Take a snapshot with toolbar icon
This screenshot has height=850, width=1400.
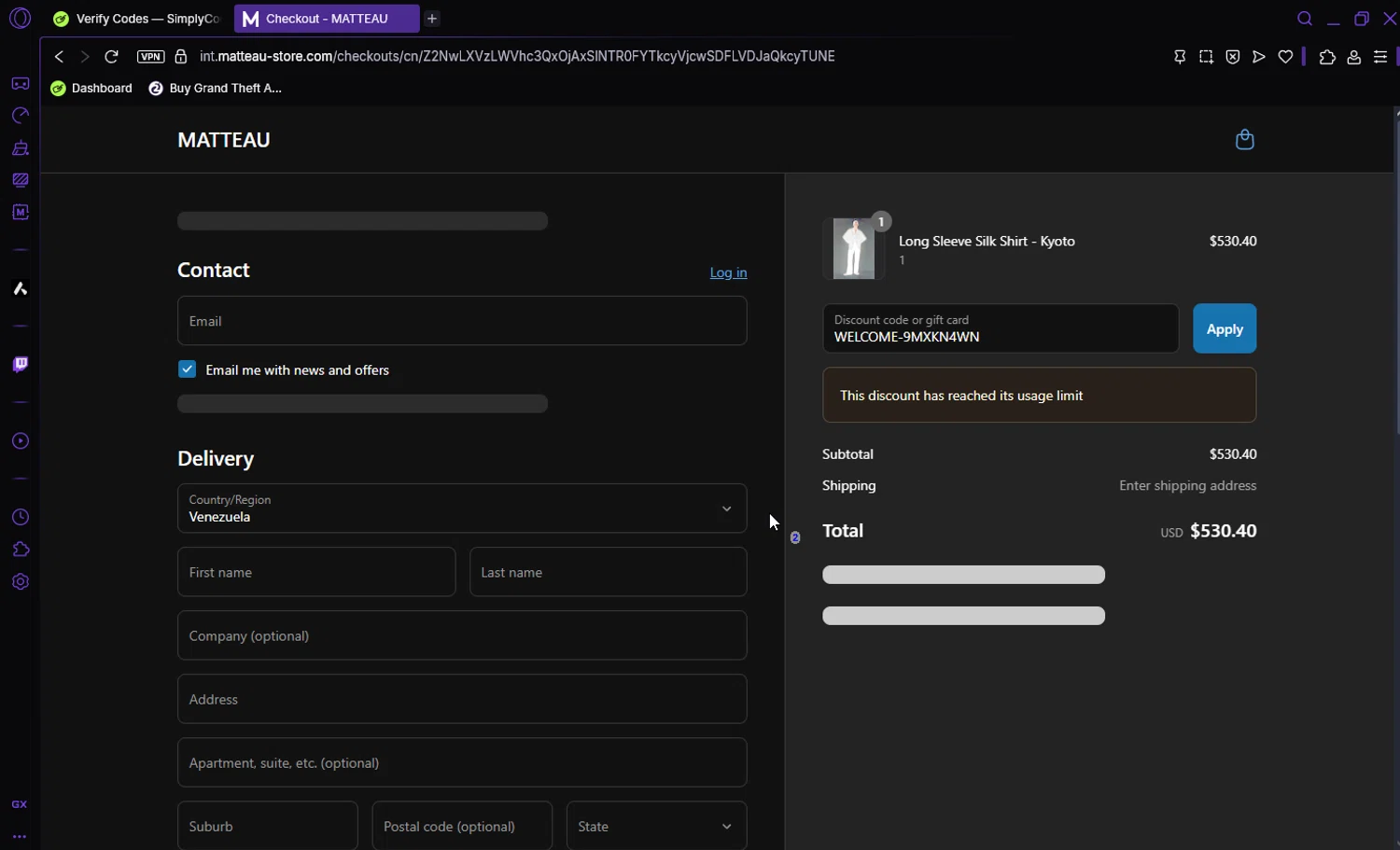(x=1206, y=57)
